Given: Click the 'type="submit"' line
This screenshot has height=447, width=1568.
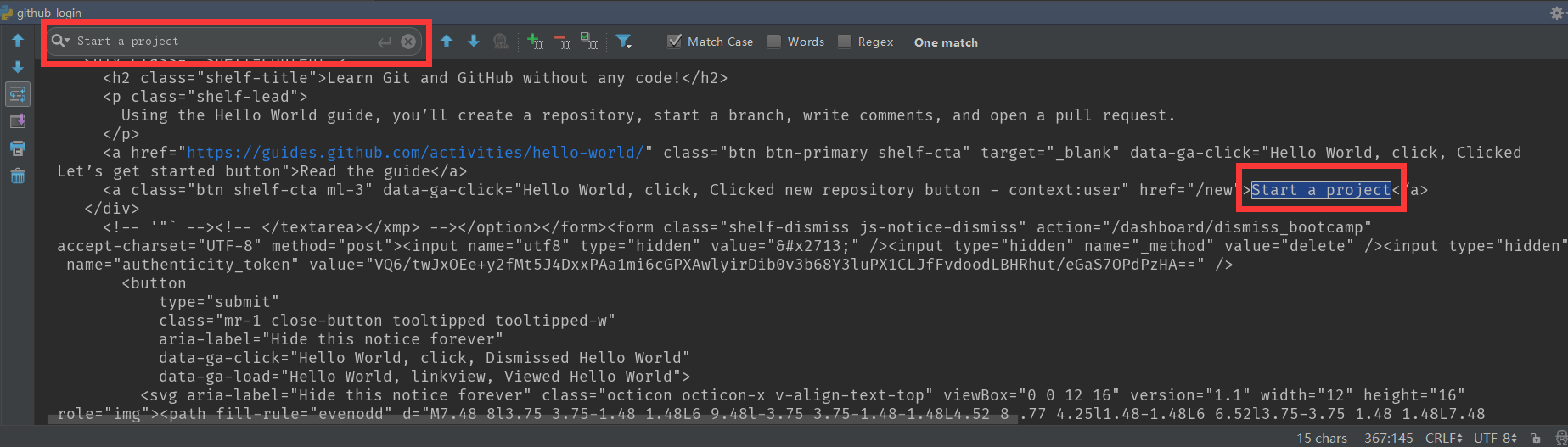Looking at the screenshot, I should [219, 302].
